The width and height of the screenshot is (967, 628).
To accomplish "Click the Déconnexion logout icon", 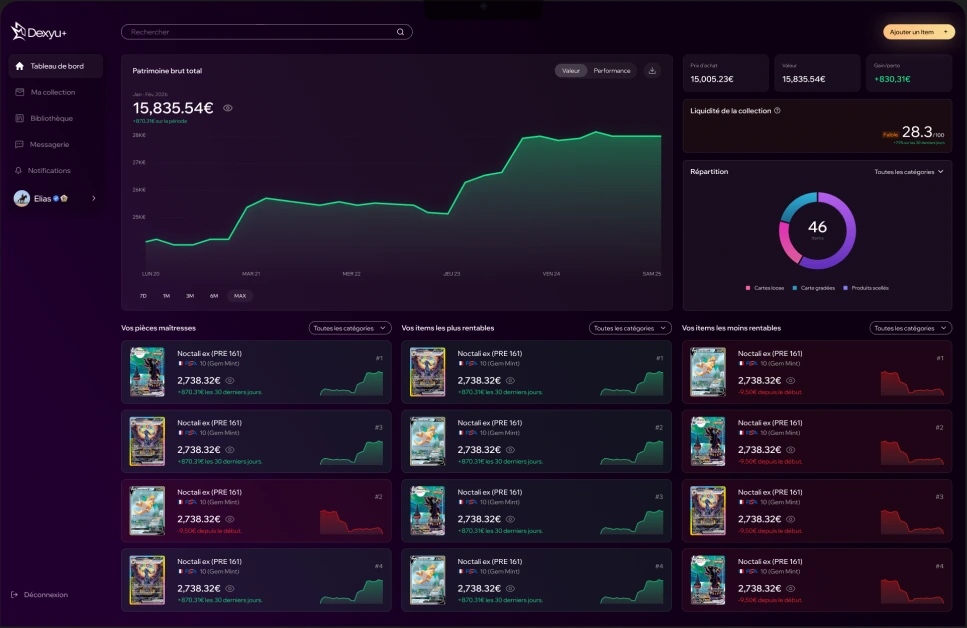I will (14, 595).
